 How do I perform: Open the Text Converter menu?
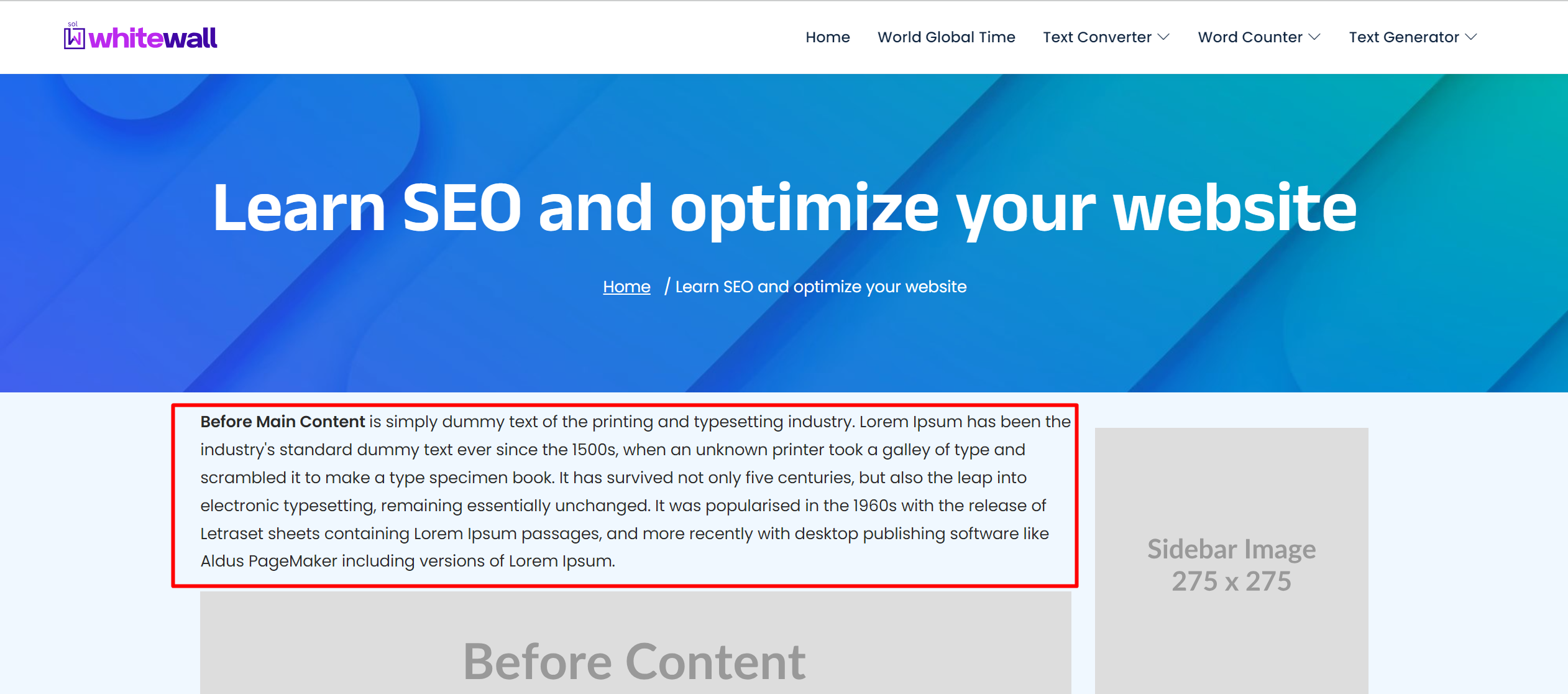coord(1097,37)
